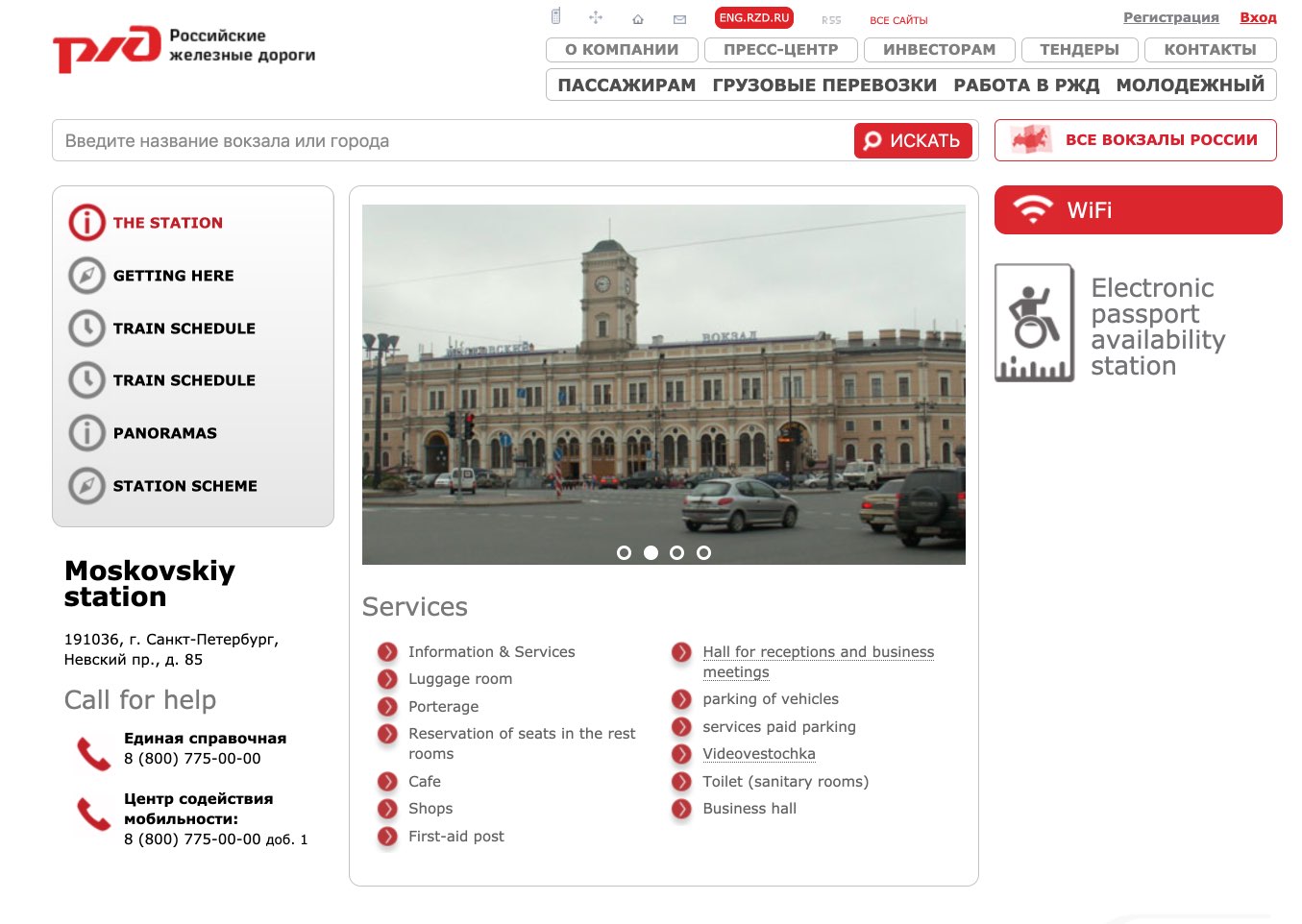1302x924 pixels.
Task: Open the Videovestochka service link
Action: (758, 754)
